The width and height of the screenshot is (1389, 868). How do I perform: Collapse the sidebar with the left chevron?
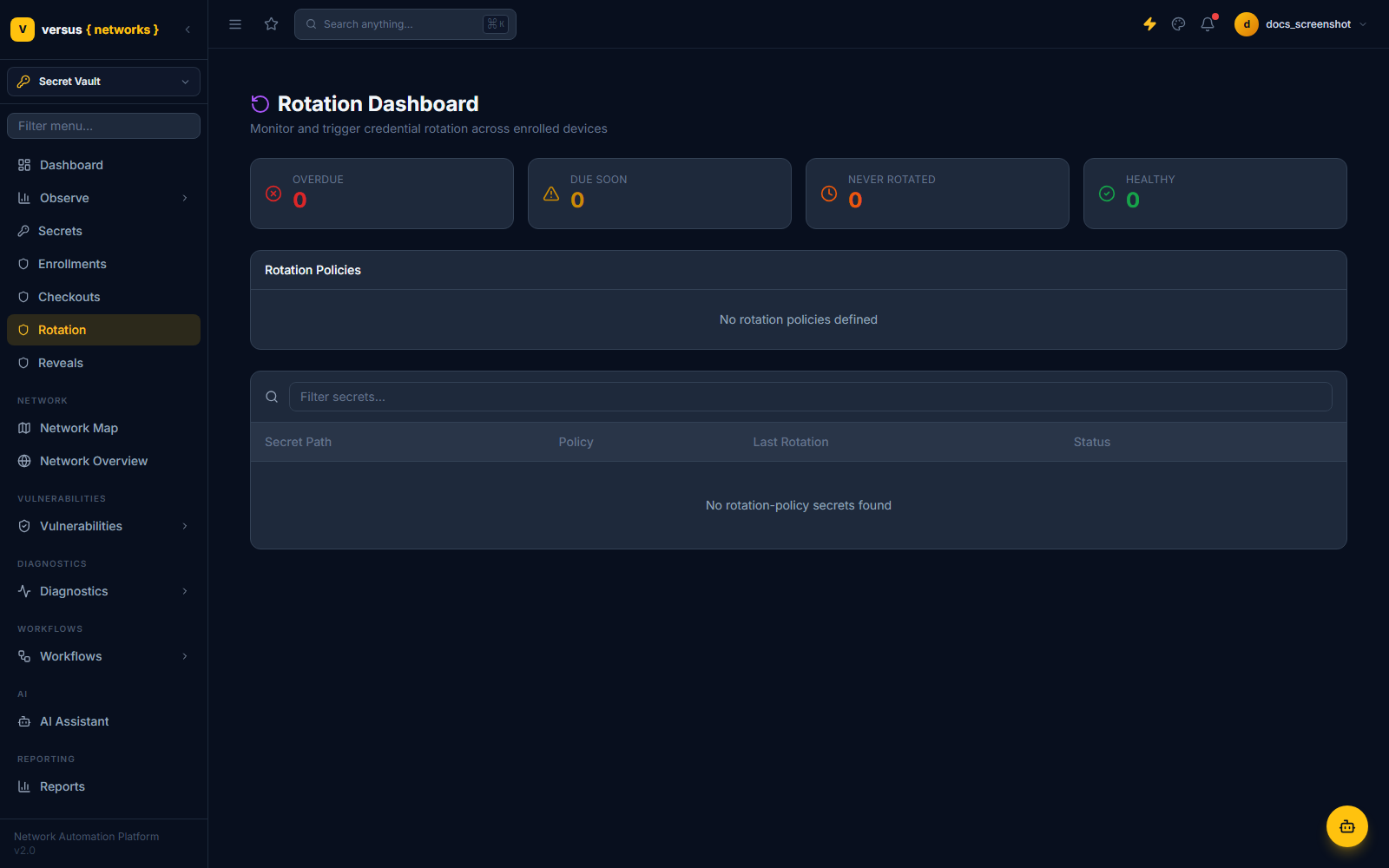pyautogui.click(x=188, y=30)
